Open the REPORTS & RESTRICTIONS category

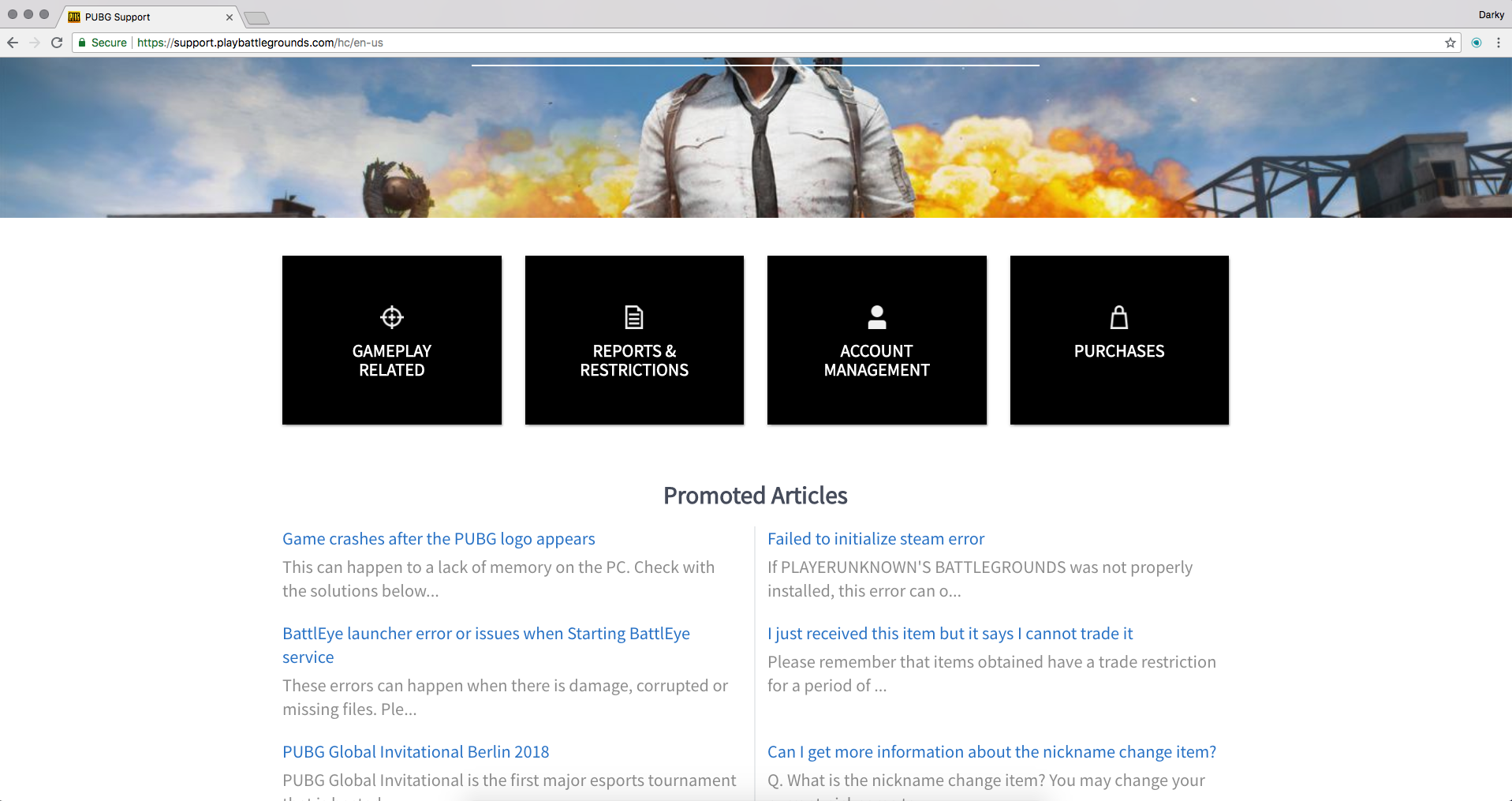[x=634, y=340]
